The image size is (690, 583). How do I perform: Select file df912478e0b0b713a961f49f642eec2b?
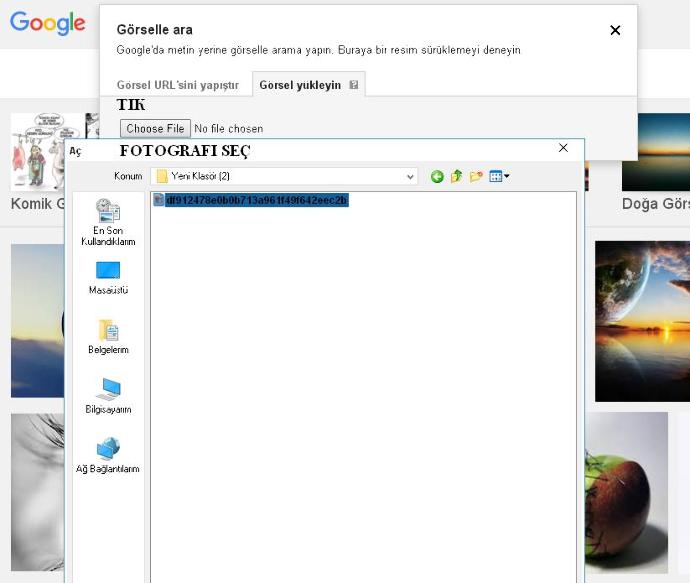[x=257, y=200]
